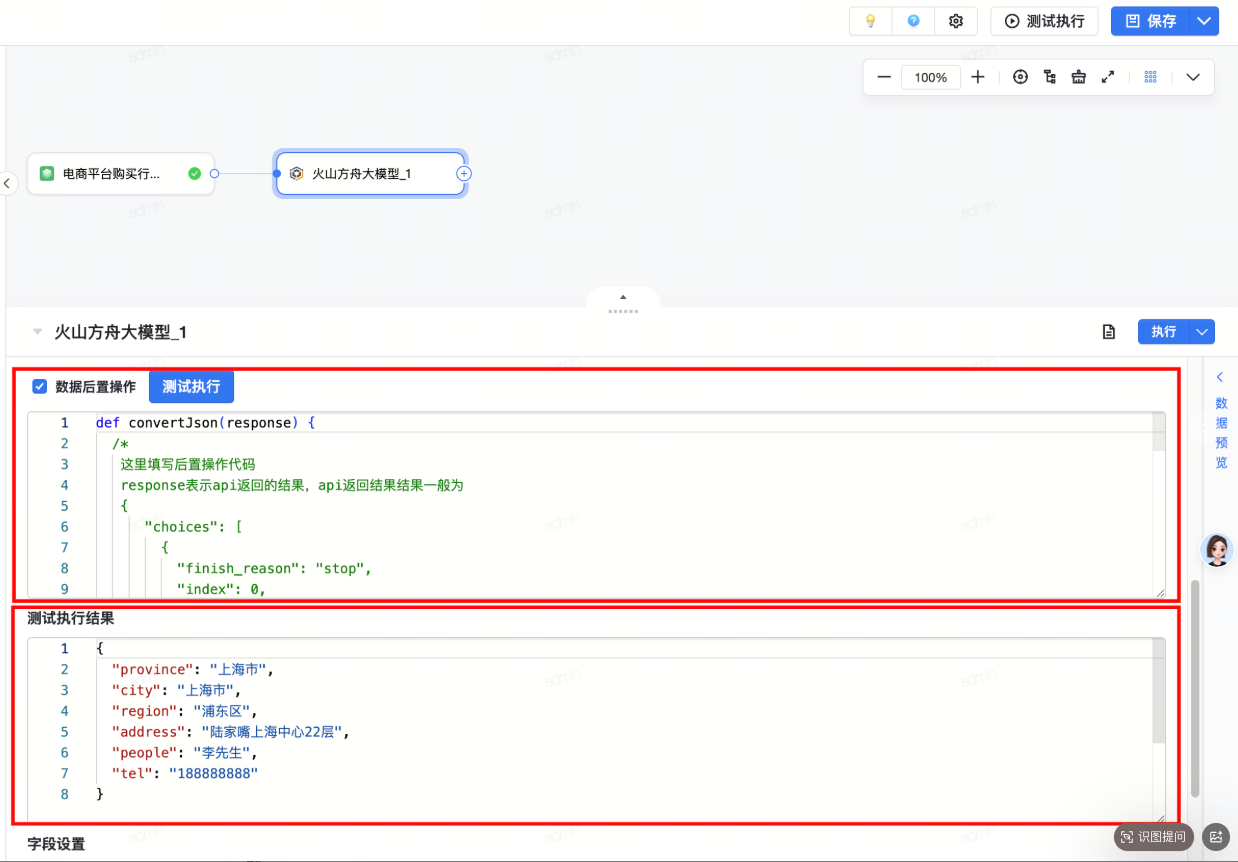
Task: Click the lightbulb tips icon
Action: click(x=870, y=21)
